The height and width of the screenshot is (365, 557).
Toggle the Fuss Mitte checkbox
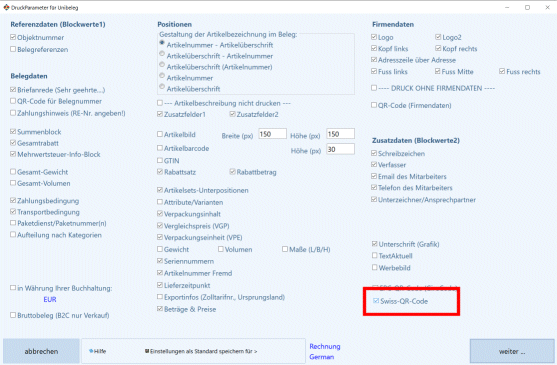point(438,71)
